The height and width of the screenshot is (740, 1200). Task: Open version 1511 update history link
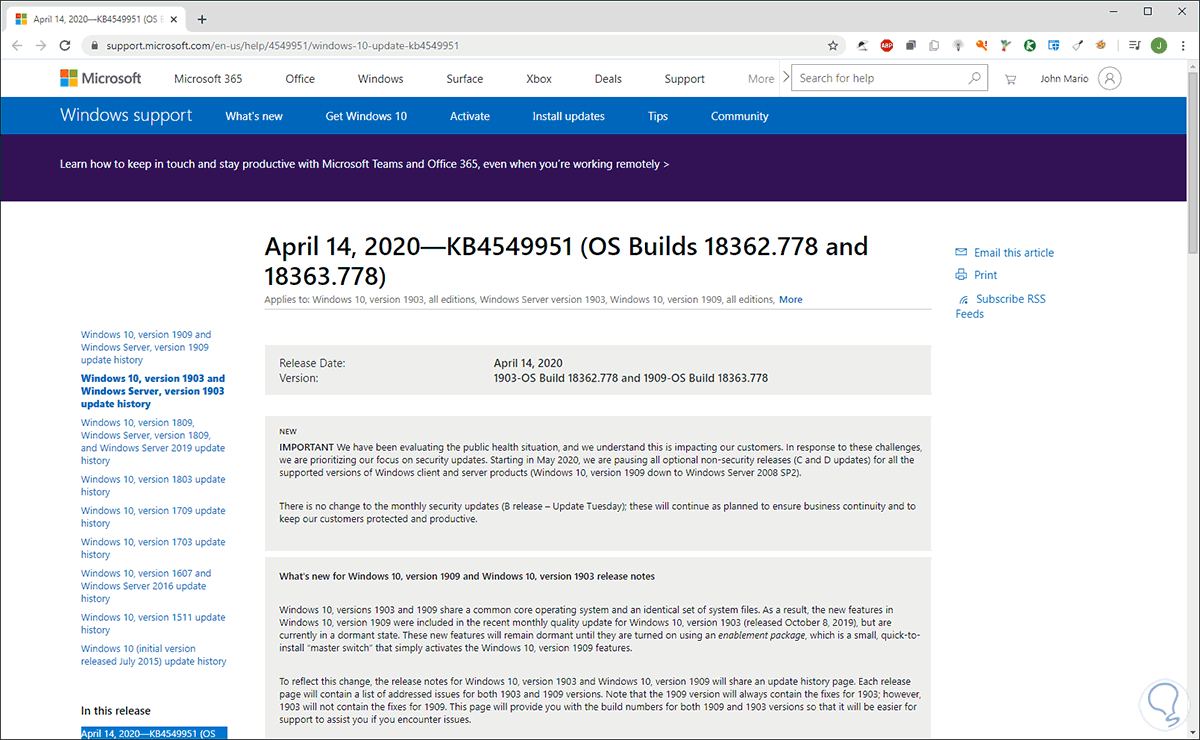click(x=153, y=623)
